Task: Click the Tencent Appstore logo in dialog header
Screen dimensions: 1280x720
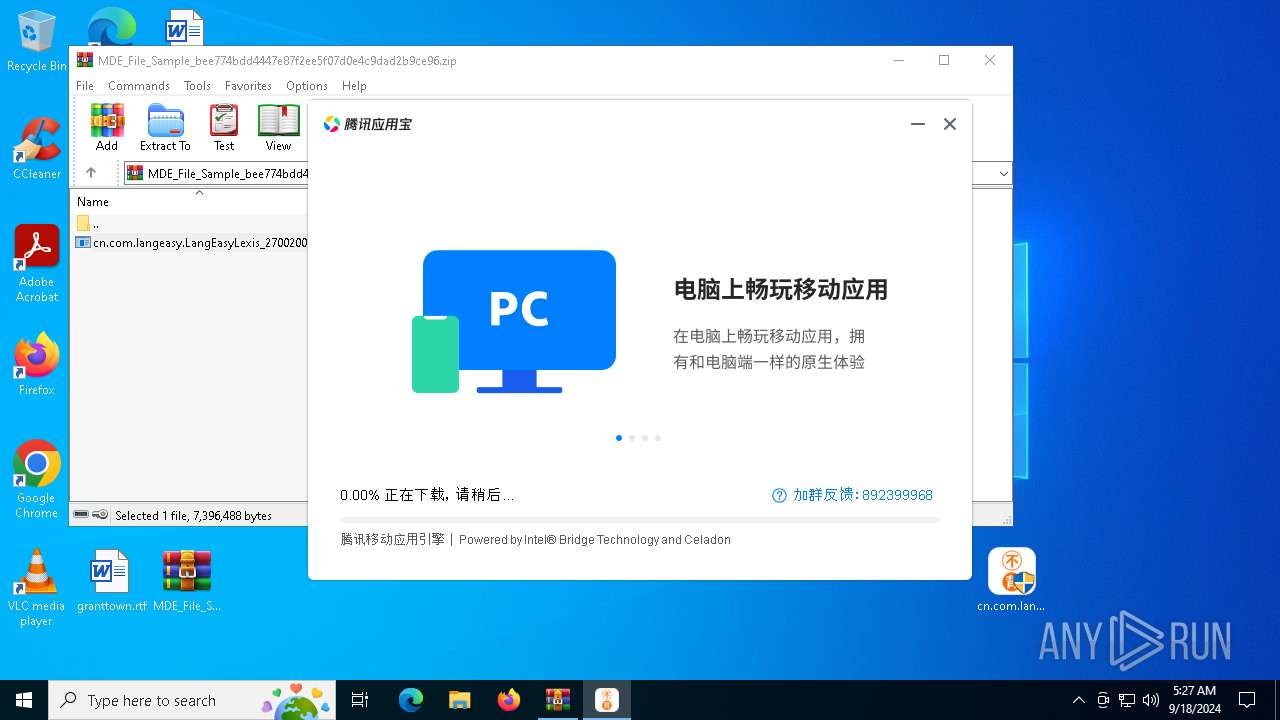Action: pos(367,124)
